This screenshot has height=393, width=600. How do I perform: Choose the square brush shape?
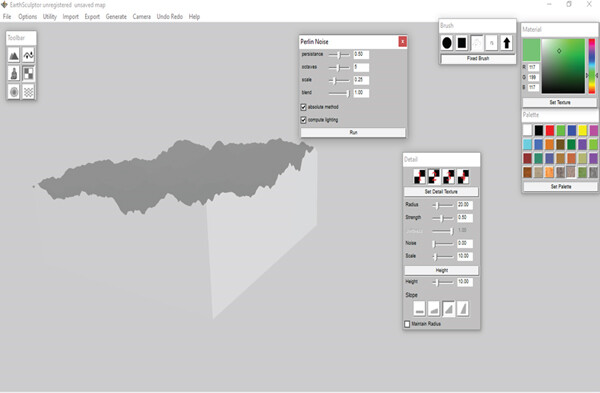tap(462, 43)
